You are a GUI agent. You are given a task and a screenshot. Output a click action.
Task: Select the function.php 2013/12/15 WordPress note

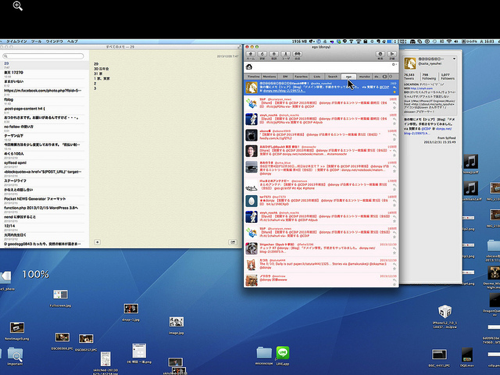[x=44, y=209]
